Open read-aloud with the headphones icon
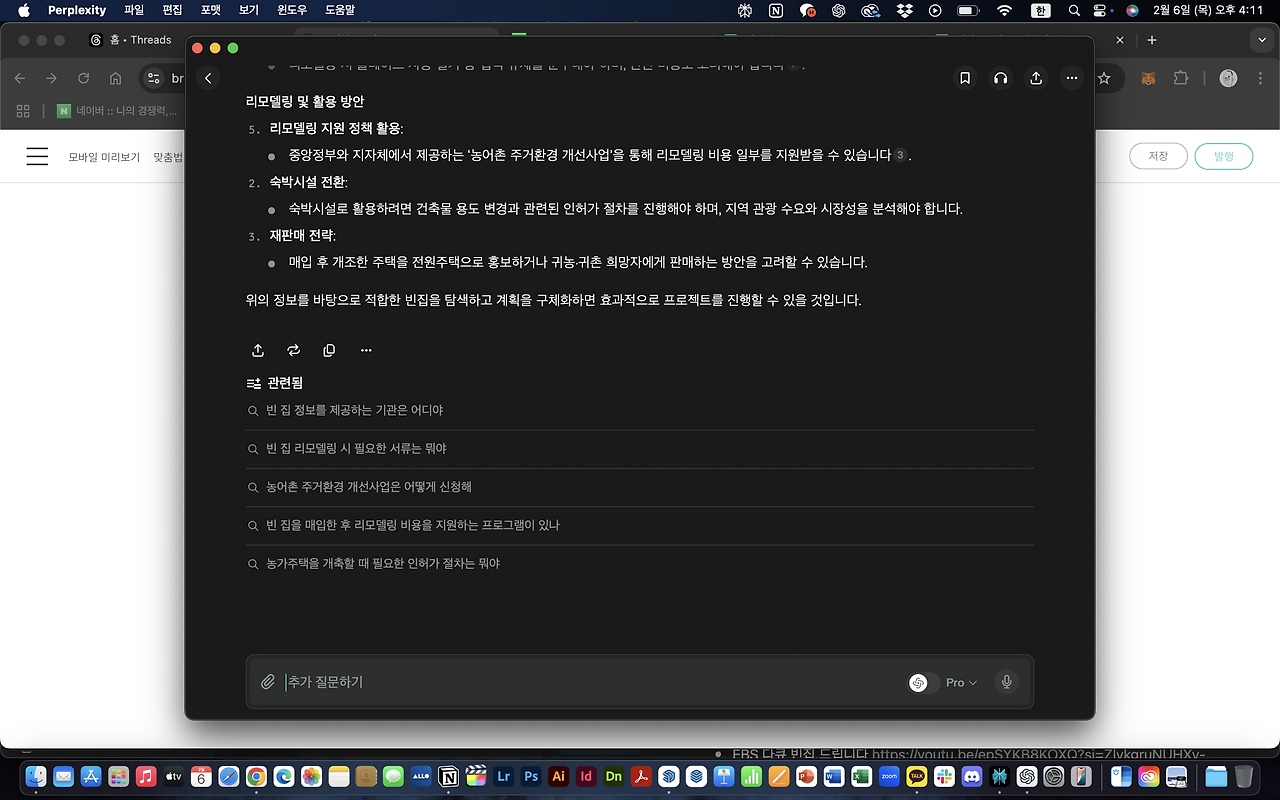The image size is (1280, 800). pos(999,78)
